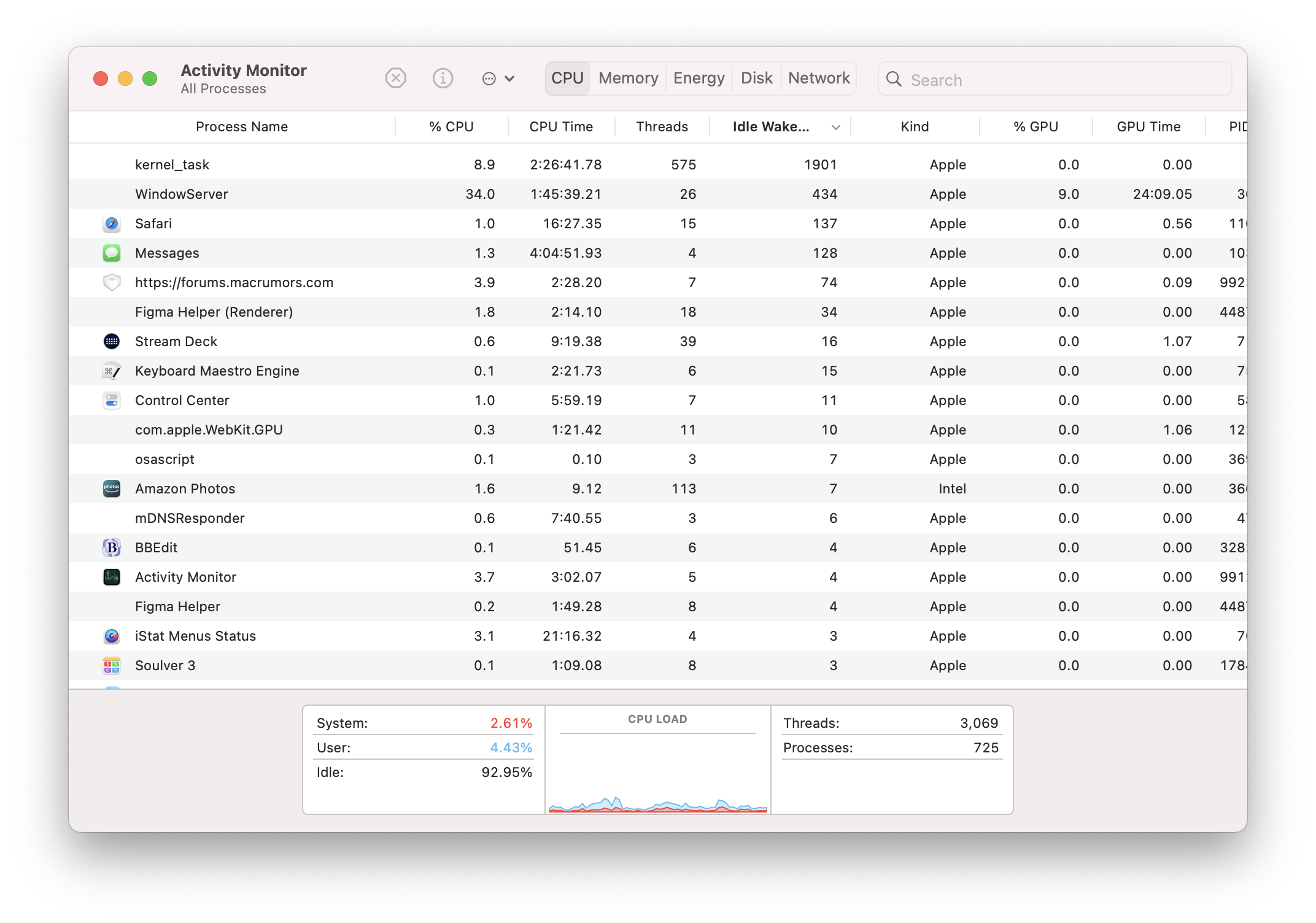The image size is (1316, 923).
Task: Click Amazon Photos' Intel kind cell
Action: click(x=952, y=489)
